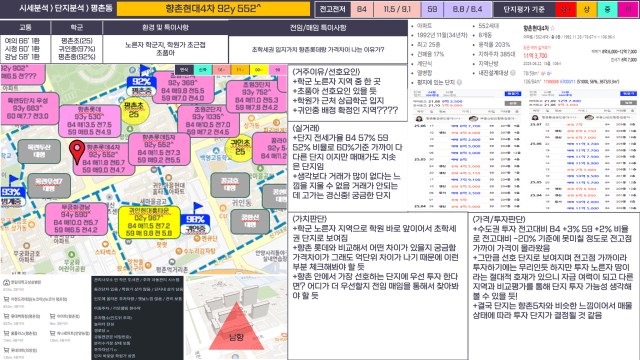640x360 pixels.
Task: Click the 552세대 bullet item
Action: pos(489,26)
